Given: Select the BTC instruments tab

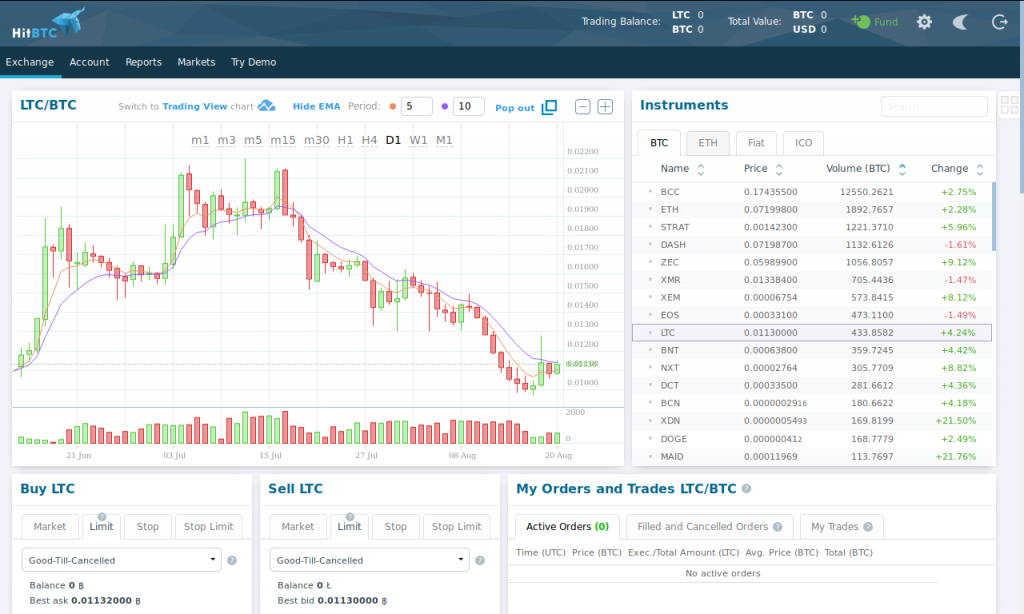Looking at the screenshot, I should click(x=659, y=142).
